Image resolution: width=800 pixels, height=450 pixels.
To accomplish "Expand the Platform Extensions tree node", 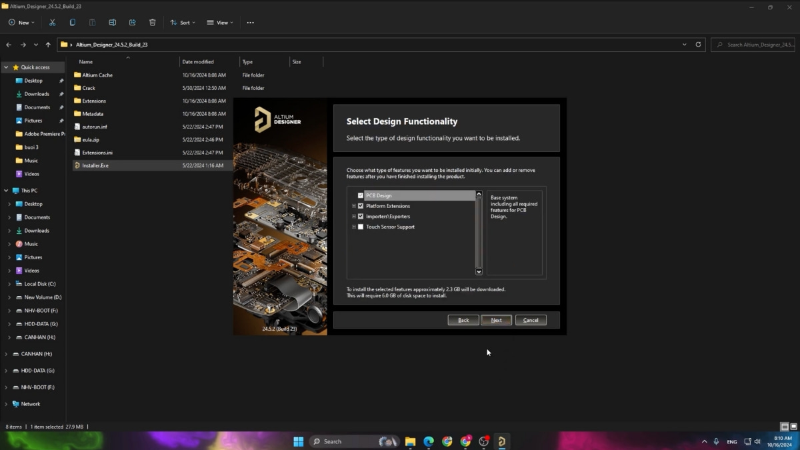I will coord(354,206).
